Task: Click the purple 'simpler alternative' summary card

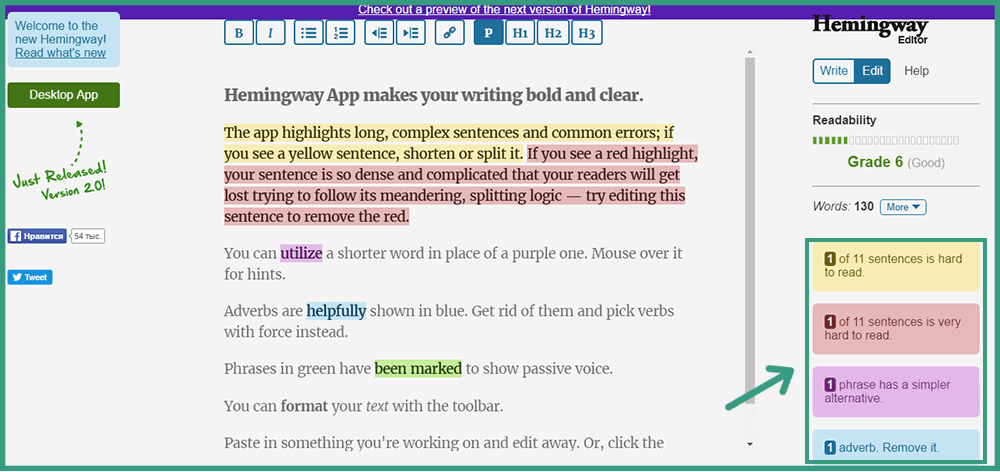Action: 895,392
